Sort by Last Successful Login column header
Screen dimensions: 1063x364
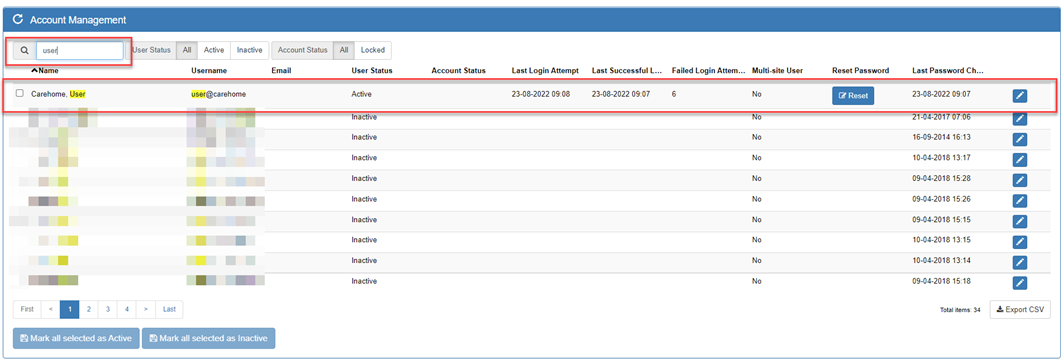627,70
